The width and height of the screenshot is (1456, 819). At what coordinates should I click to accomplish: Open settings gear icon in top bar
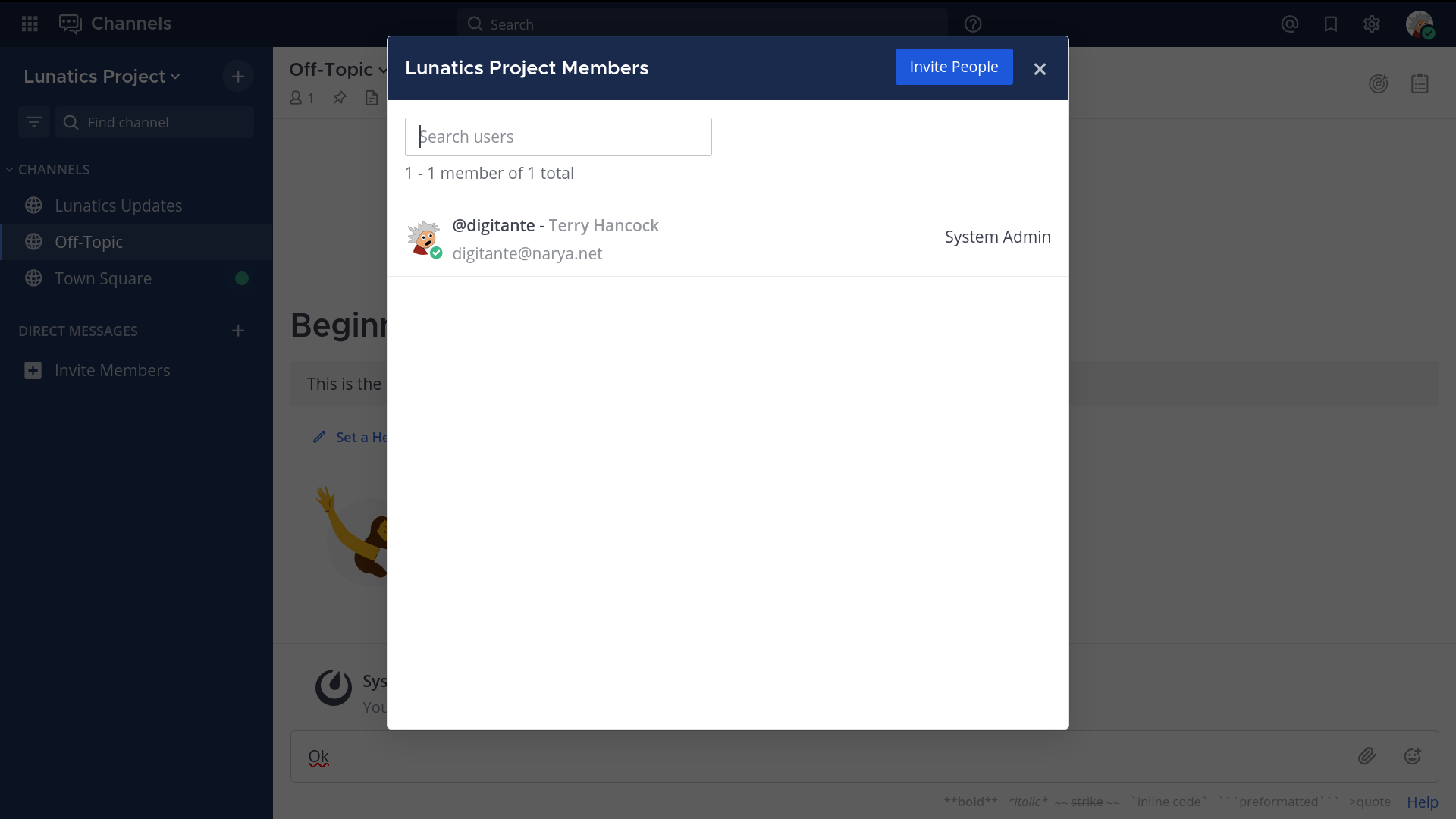[x=1372, y=24]
